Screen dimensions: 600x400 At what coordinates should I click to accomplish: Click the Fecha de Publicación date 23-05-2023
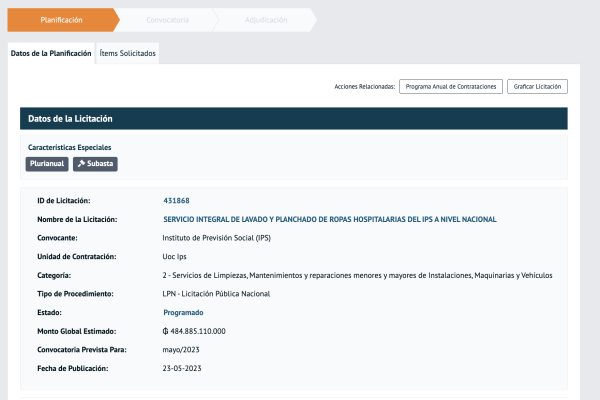pos(182,368)
